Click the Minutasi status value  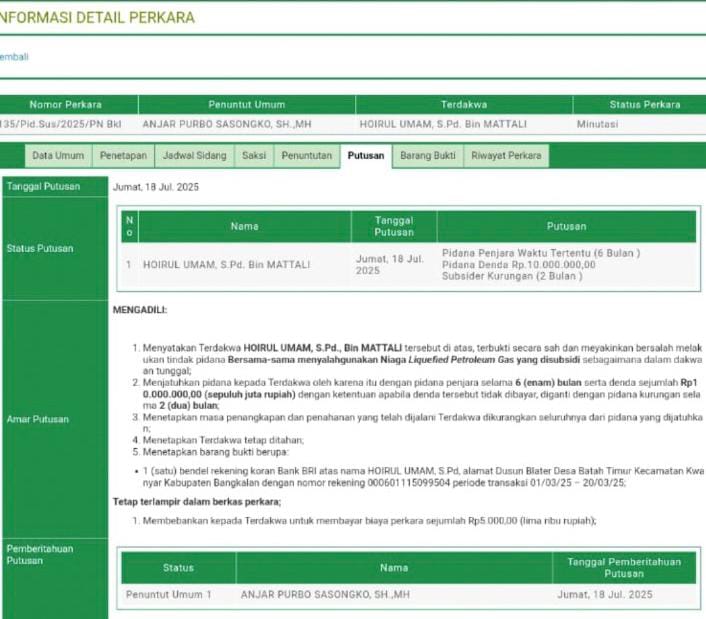[597, 124]
